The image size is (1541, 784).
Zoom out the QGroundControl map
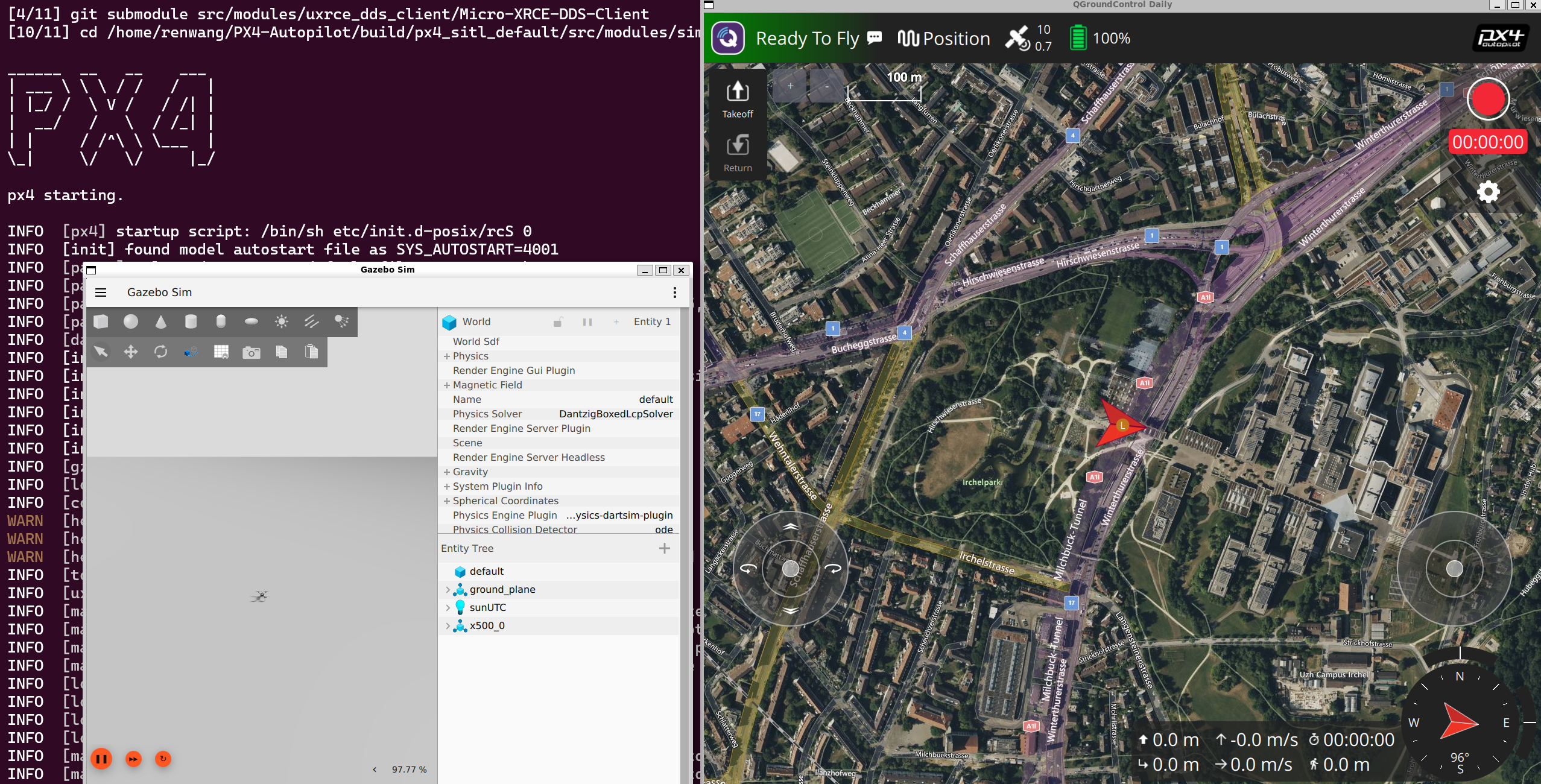827,86
